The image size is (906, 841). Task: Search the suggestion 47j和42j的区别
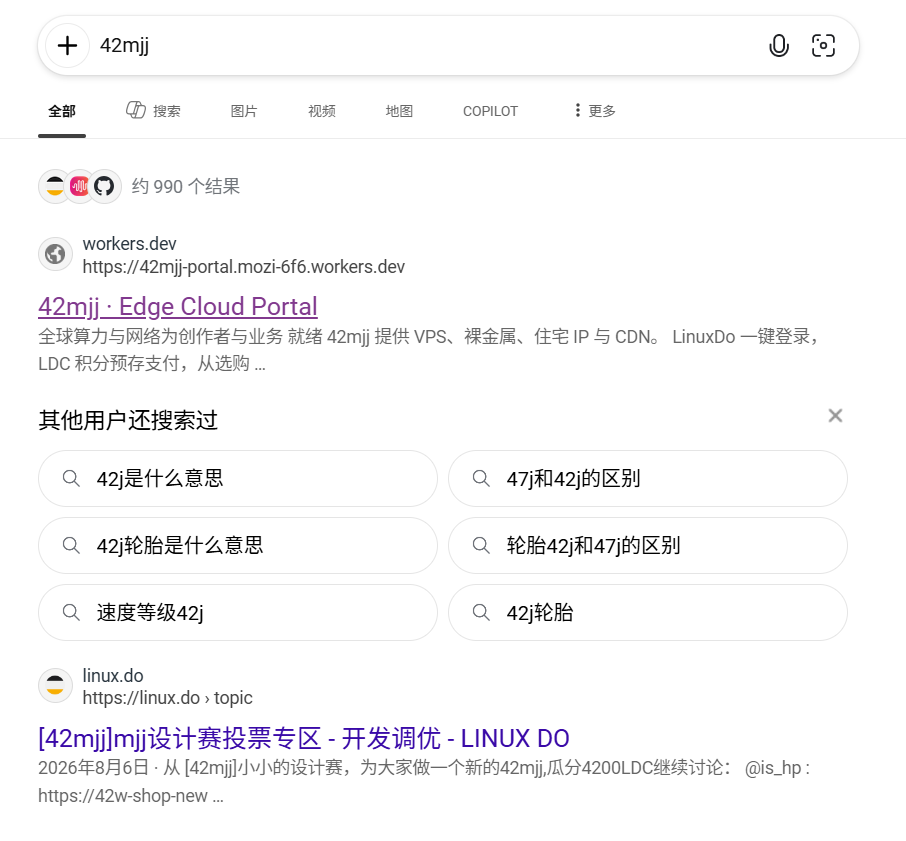648,479
